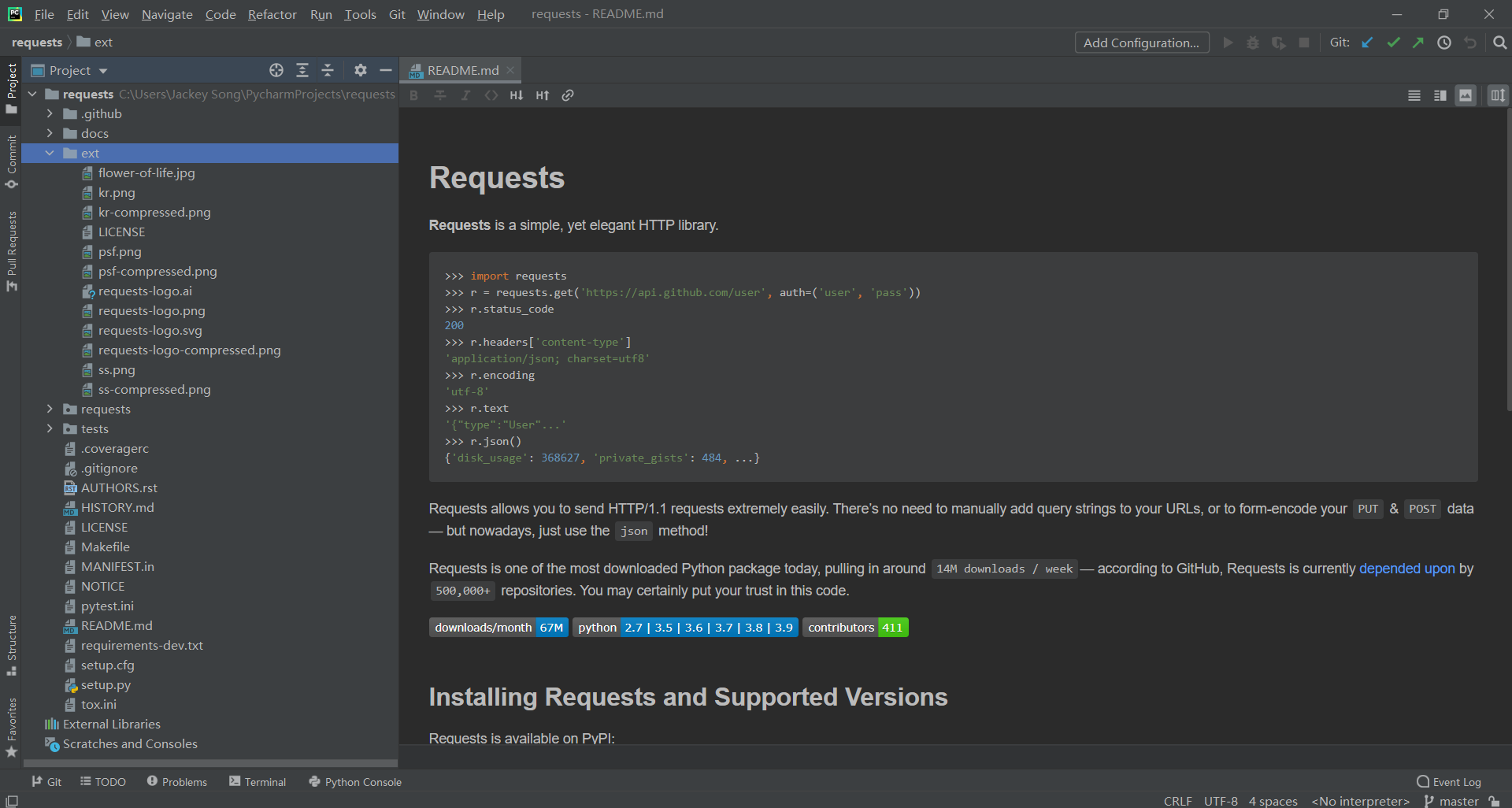Close the README.md tab
The image size is (1512, 808).
(x=510, y=70)
